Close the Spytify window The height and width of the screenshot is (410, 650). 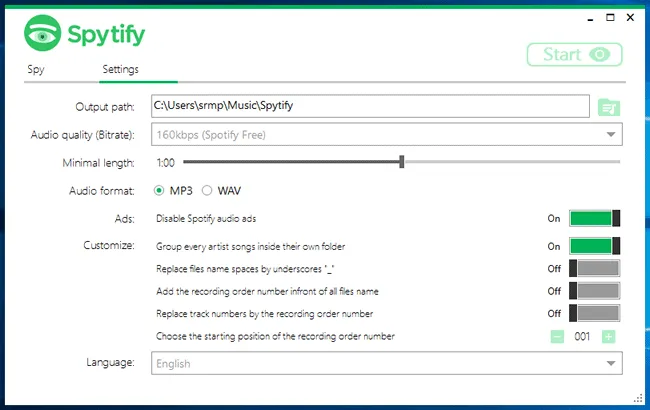tap(630, 17)
